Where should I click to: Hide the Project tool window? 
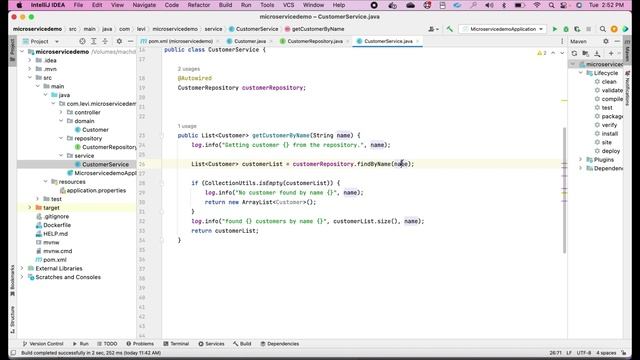click(130, 41)
